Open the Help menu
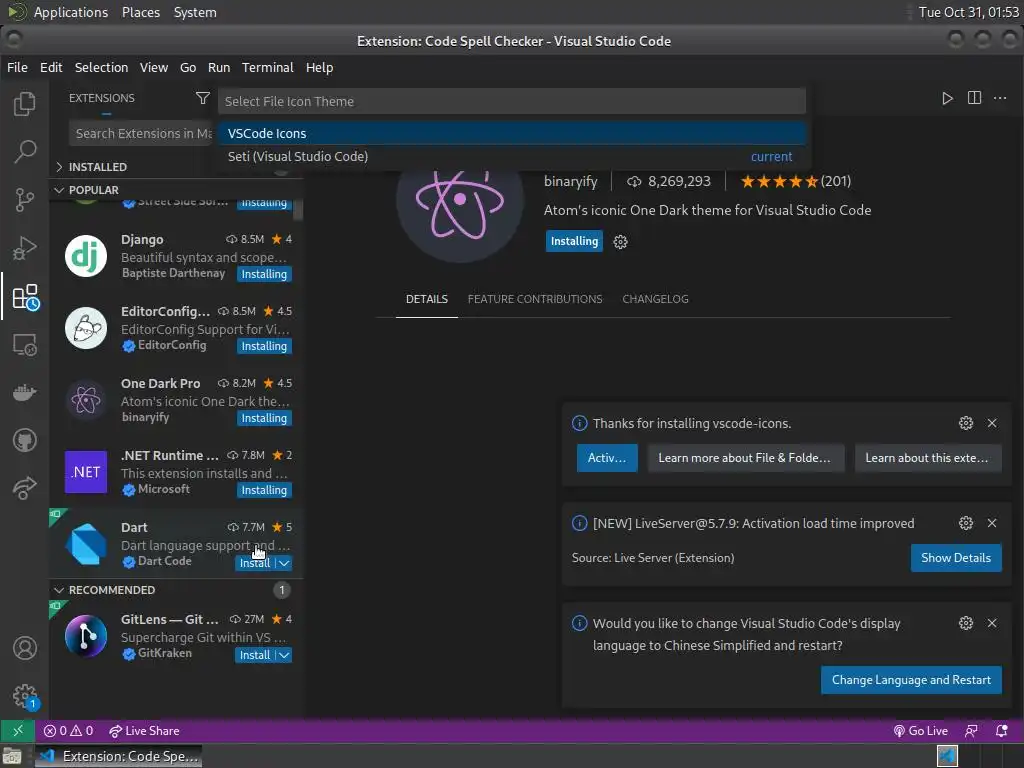This screenshot has width=1024, height=768. pyautogui.click(x=319, y=67)
